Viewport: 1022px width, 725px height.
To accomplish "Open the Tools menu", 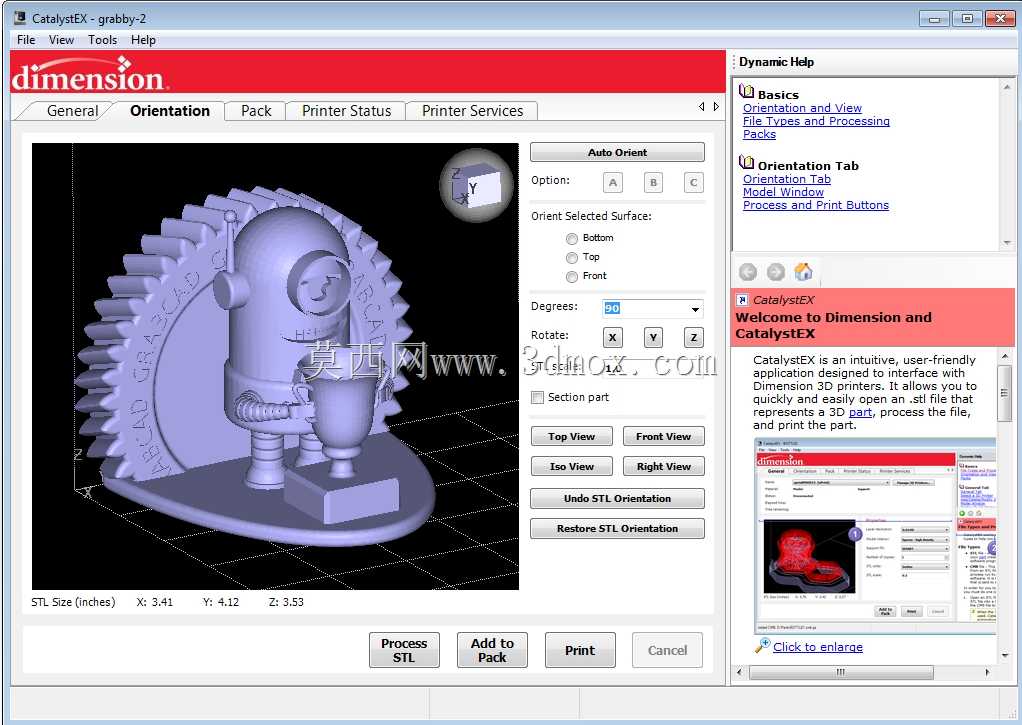I will point(102,40).
